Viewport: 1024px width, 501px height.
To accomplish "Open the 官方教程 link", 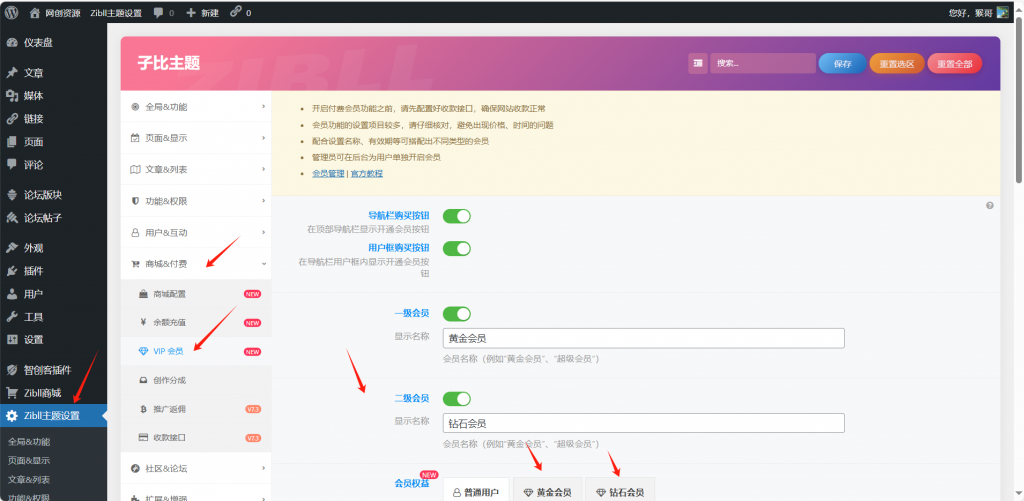I will click(366, 174).
